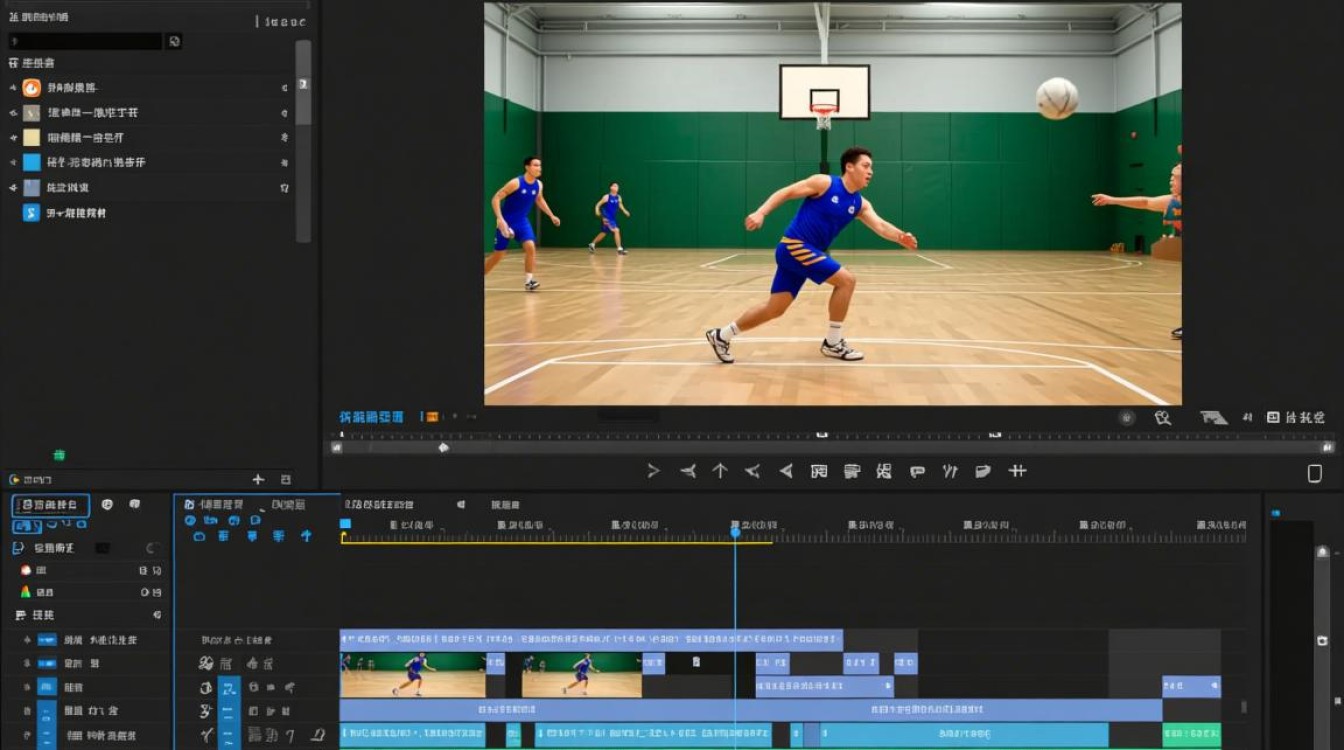Expand the orange icon item's arrow
The image size is (1344, 750).
pos(14,88)
